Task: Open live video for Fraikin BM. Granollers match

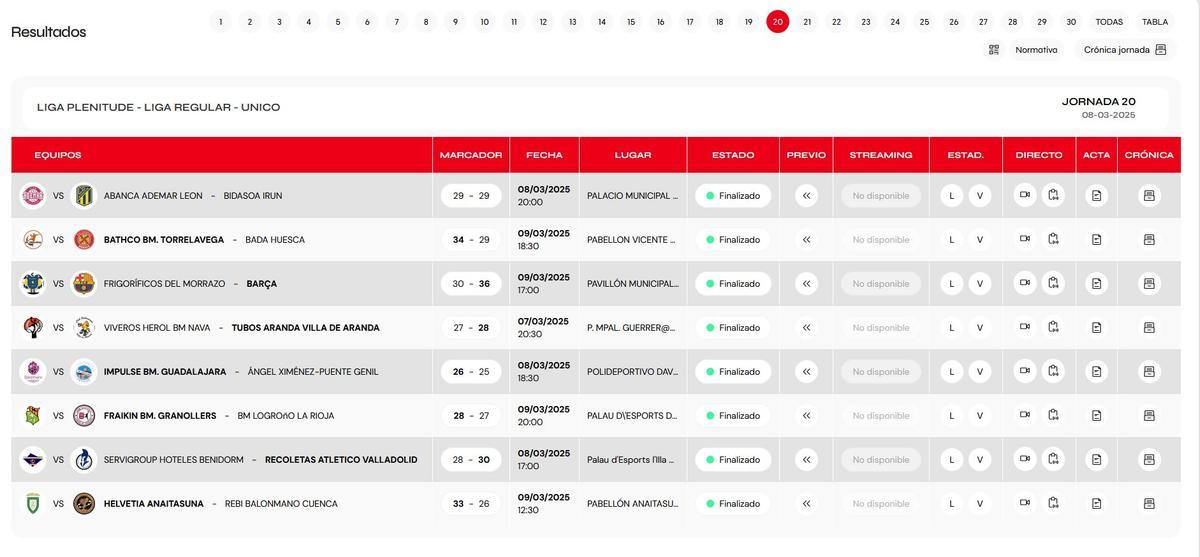Action: pyautogui.click(x=1025, y=416)
